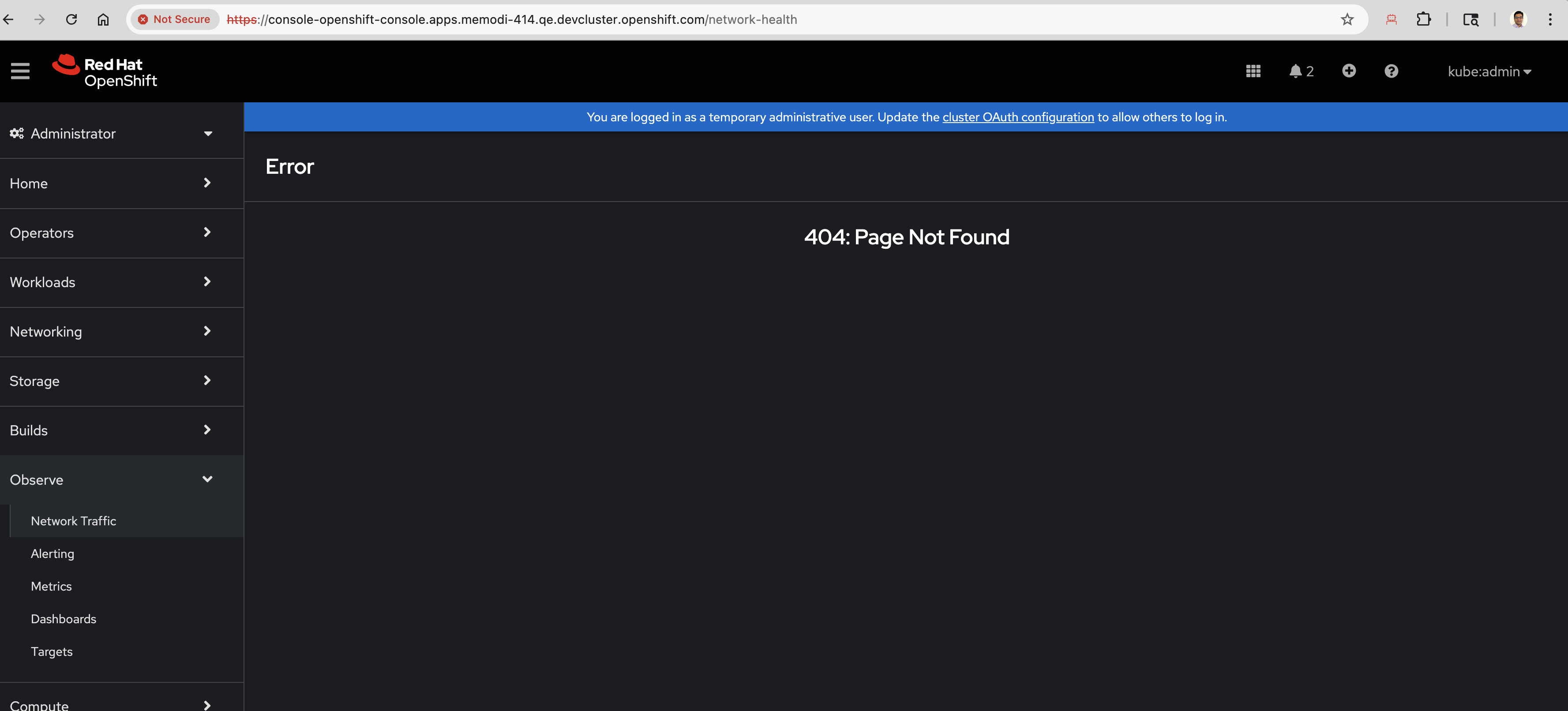Image resolution: width=1568 pixels, height=711 pixels.
Task: Open the kube:admin user menu
Action: click(1489, 72)
